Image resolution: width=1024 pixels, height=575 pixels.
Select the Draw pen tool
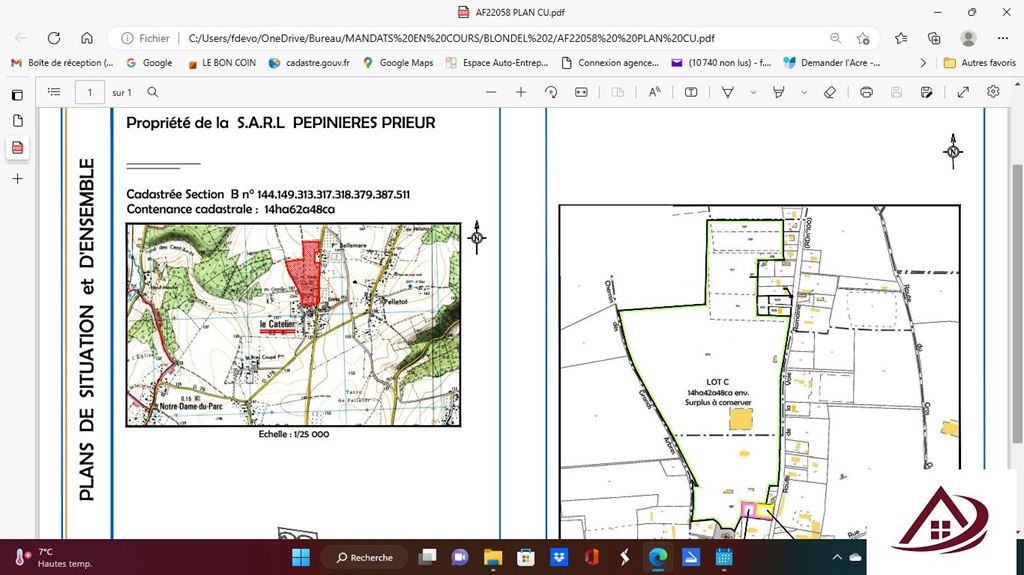pos(728,92)
